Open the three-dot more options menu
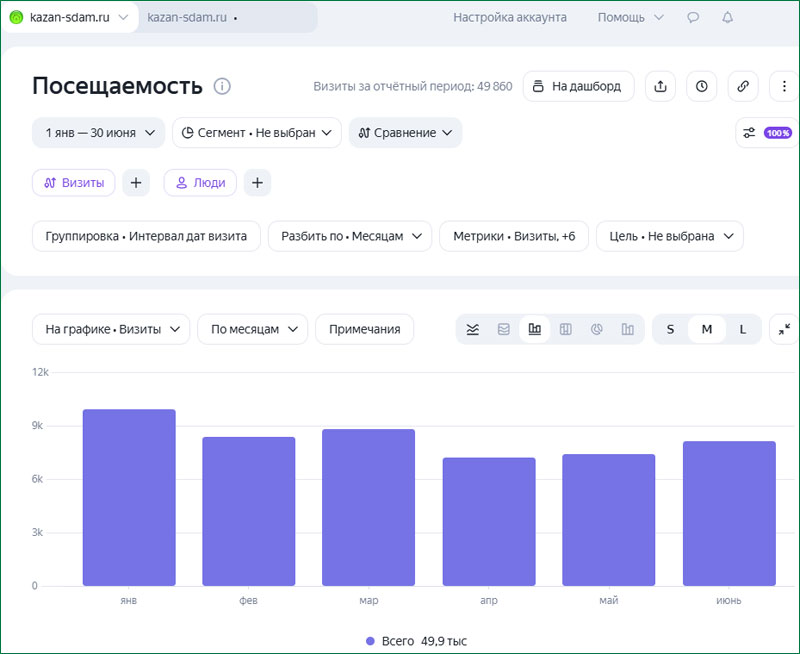The height and width of the screenshot is (654, 800). [784, 86]
